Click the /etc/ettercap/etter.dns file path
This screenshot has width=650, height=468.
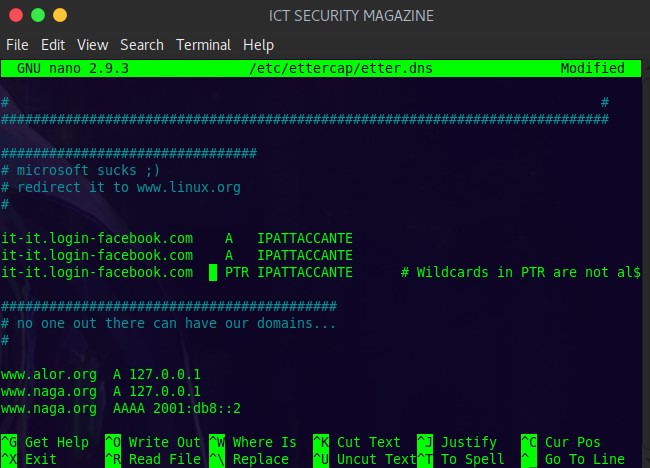(x=340, y=68)
